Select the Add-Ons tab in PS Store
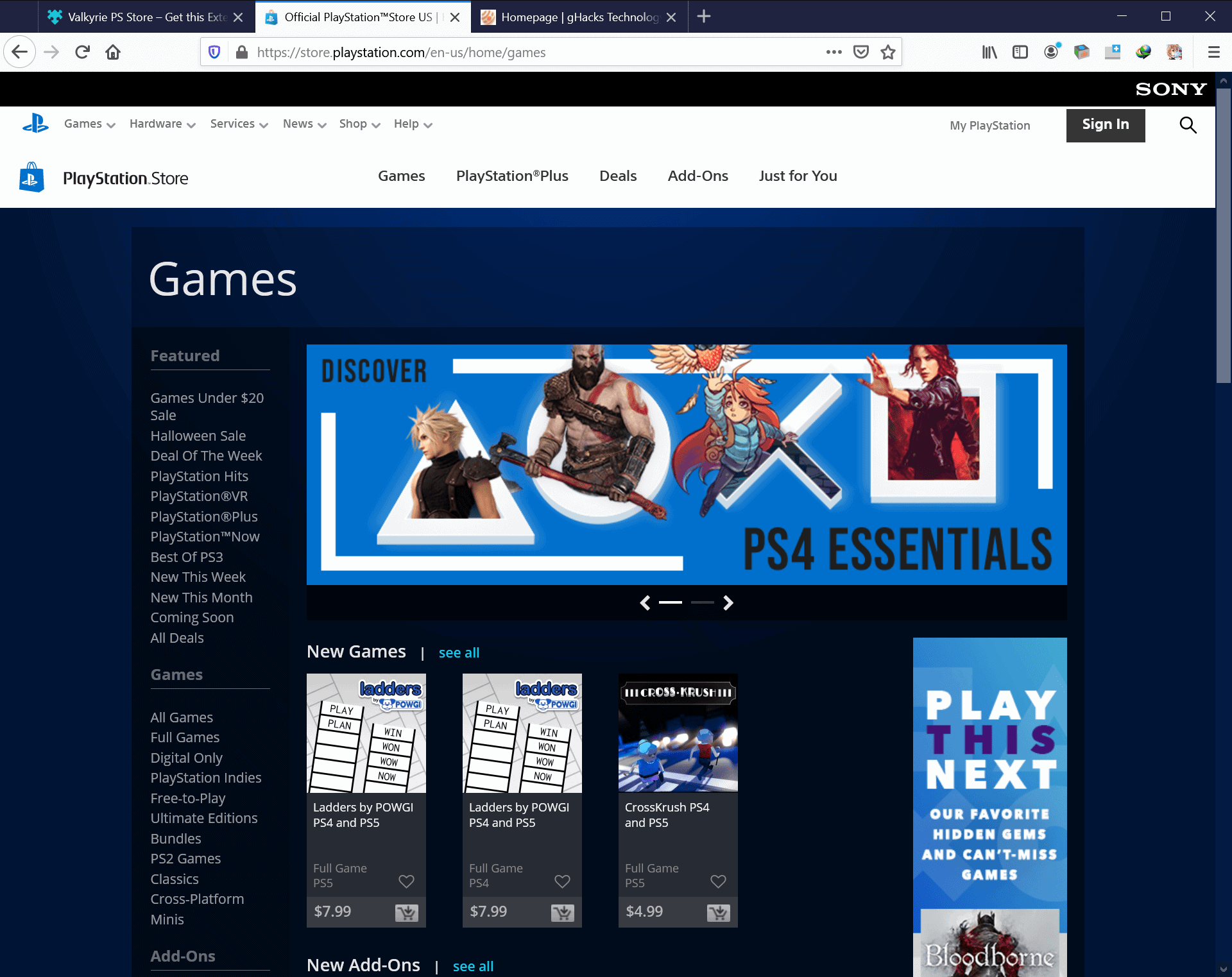Image resolution: width=1232 pixels, height=977 pixels. pos(697,176)
